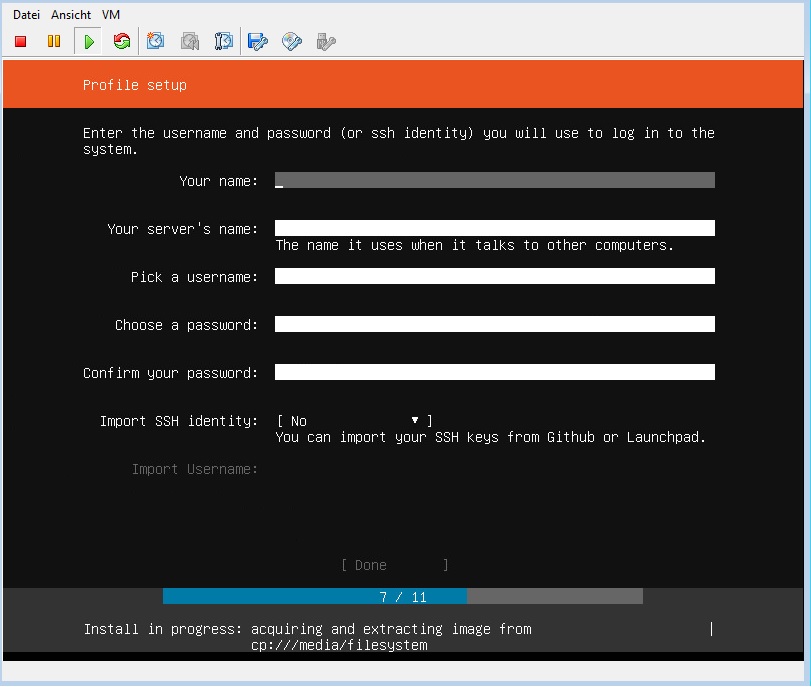Open the Datei menu
This screenshot has width=811, height=687.
pyautogui.click(x=26, y=14)
